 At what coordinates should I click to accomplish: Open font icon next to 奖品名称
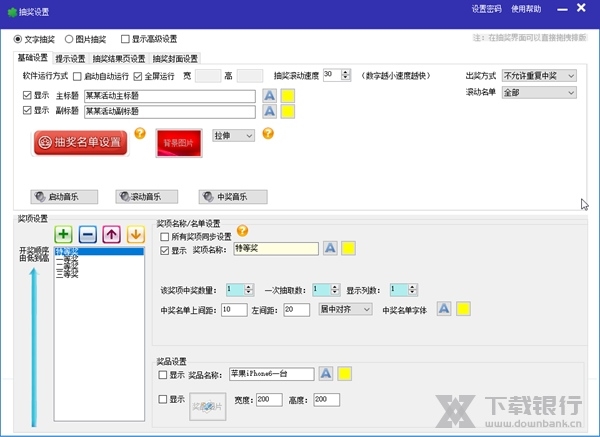pyautogui.click(x=326, y=373)
